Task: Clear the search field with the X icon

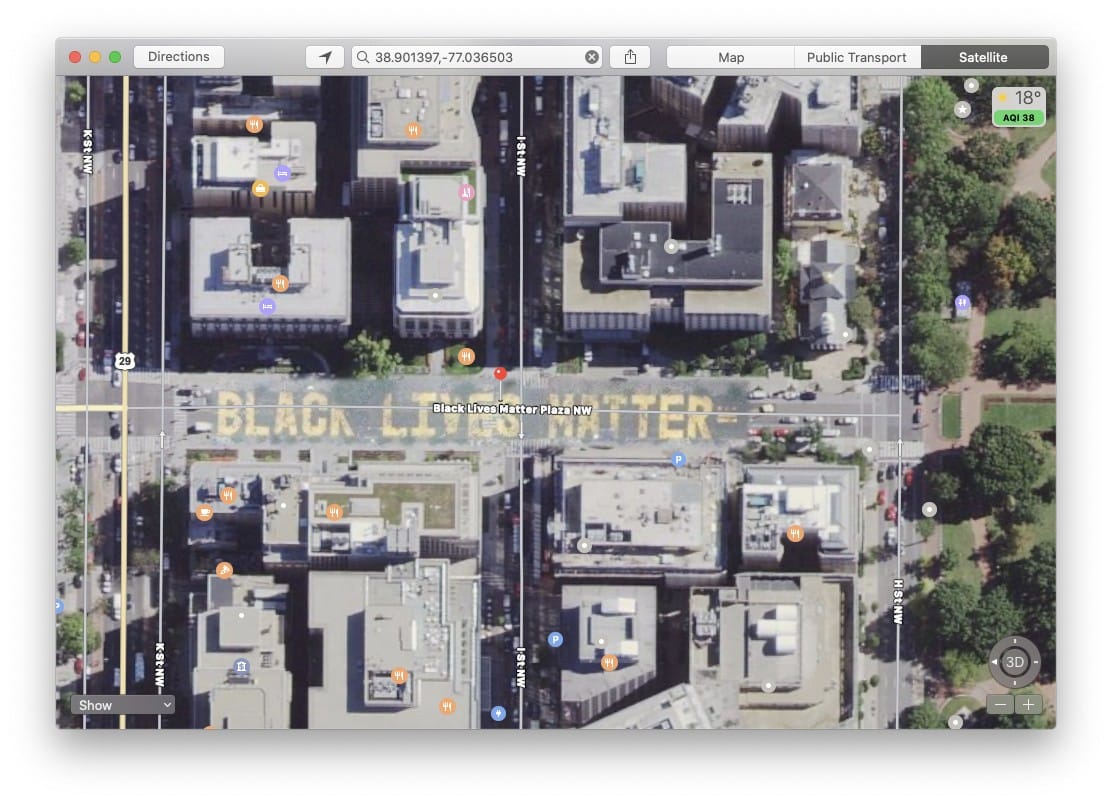Action: [x=592, y=57]
